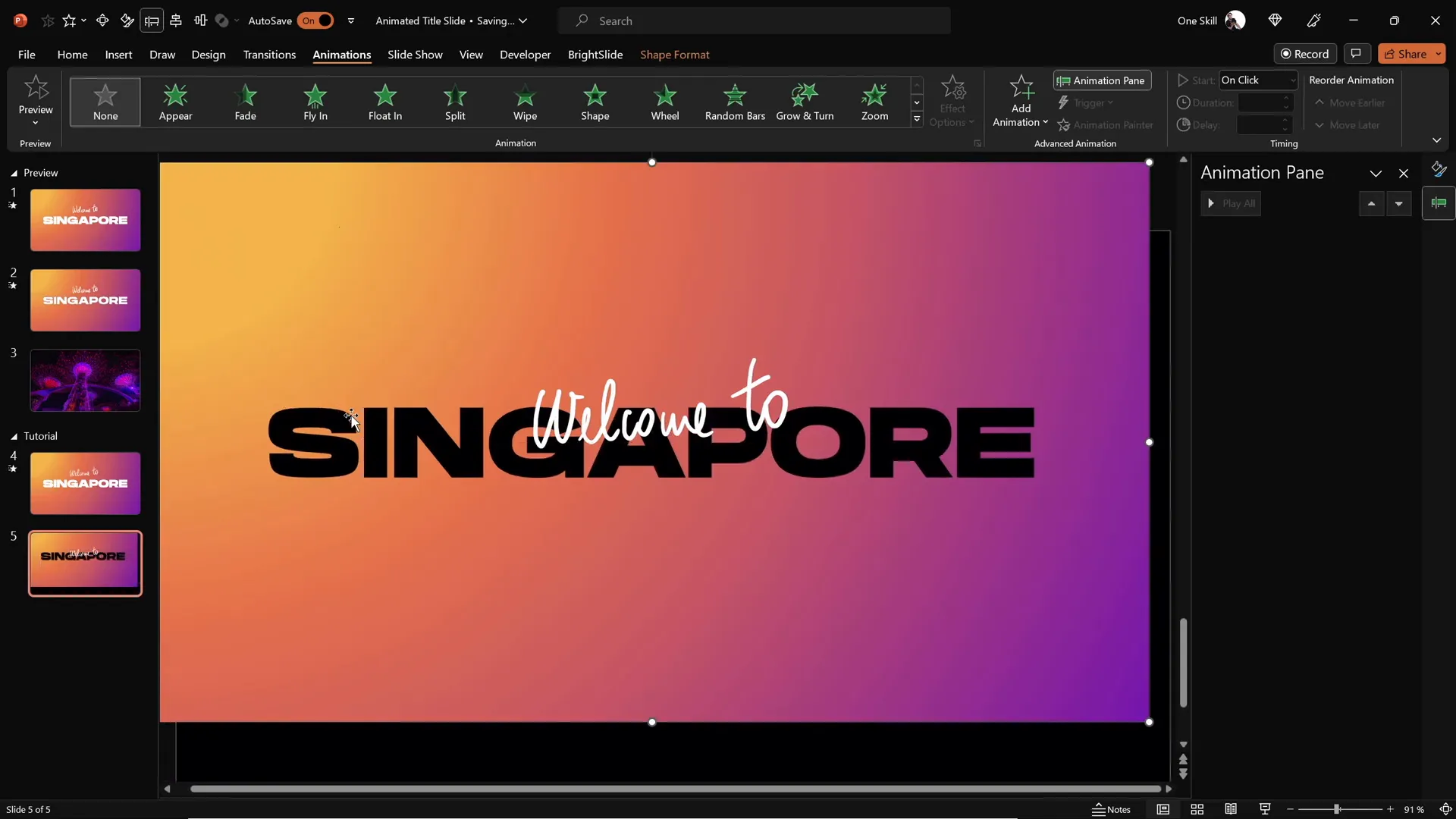Click Add Animation in the ribbon

click(1019, 102)
